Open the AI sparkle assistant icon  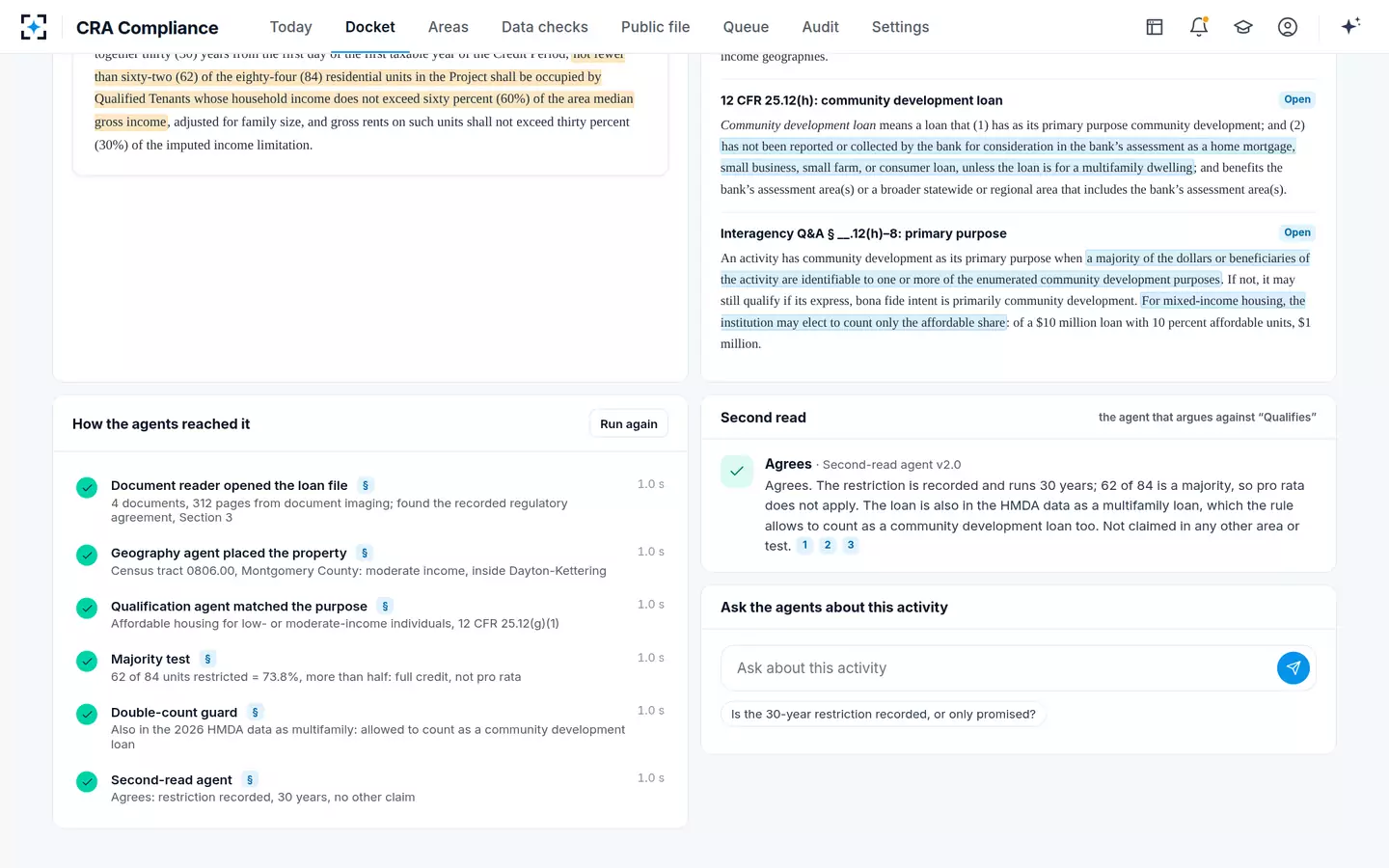click(x=1350, y=27)
